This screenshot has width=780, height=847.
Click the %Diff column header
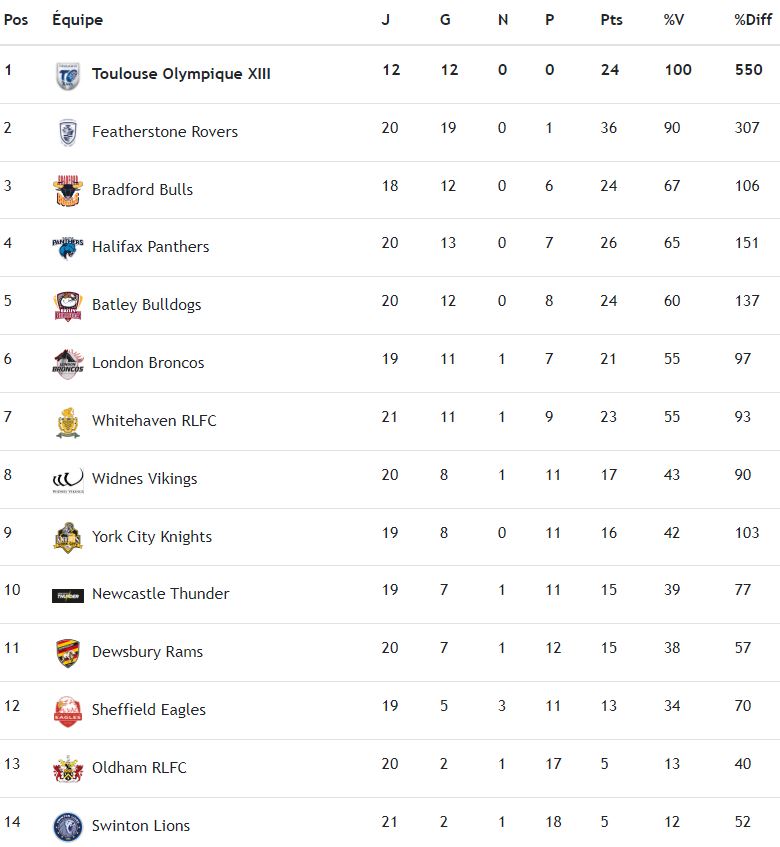click(x=753, y=20)
